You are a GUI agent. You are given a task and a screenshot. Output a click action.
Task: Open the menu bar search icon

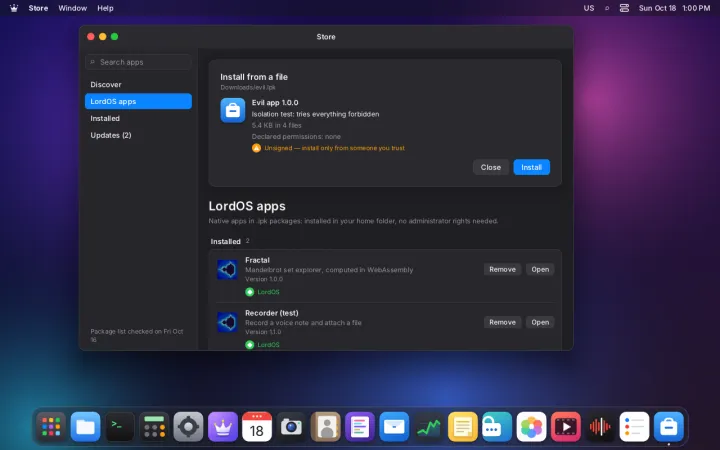607,8
